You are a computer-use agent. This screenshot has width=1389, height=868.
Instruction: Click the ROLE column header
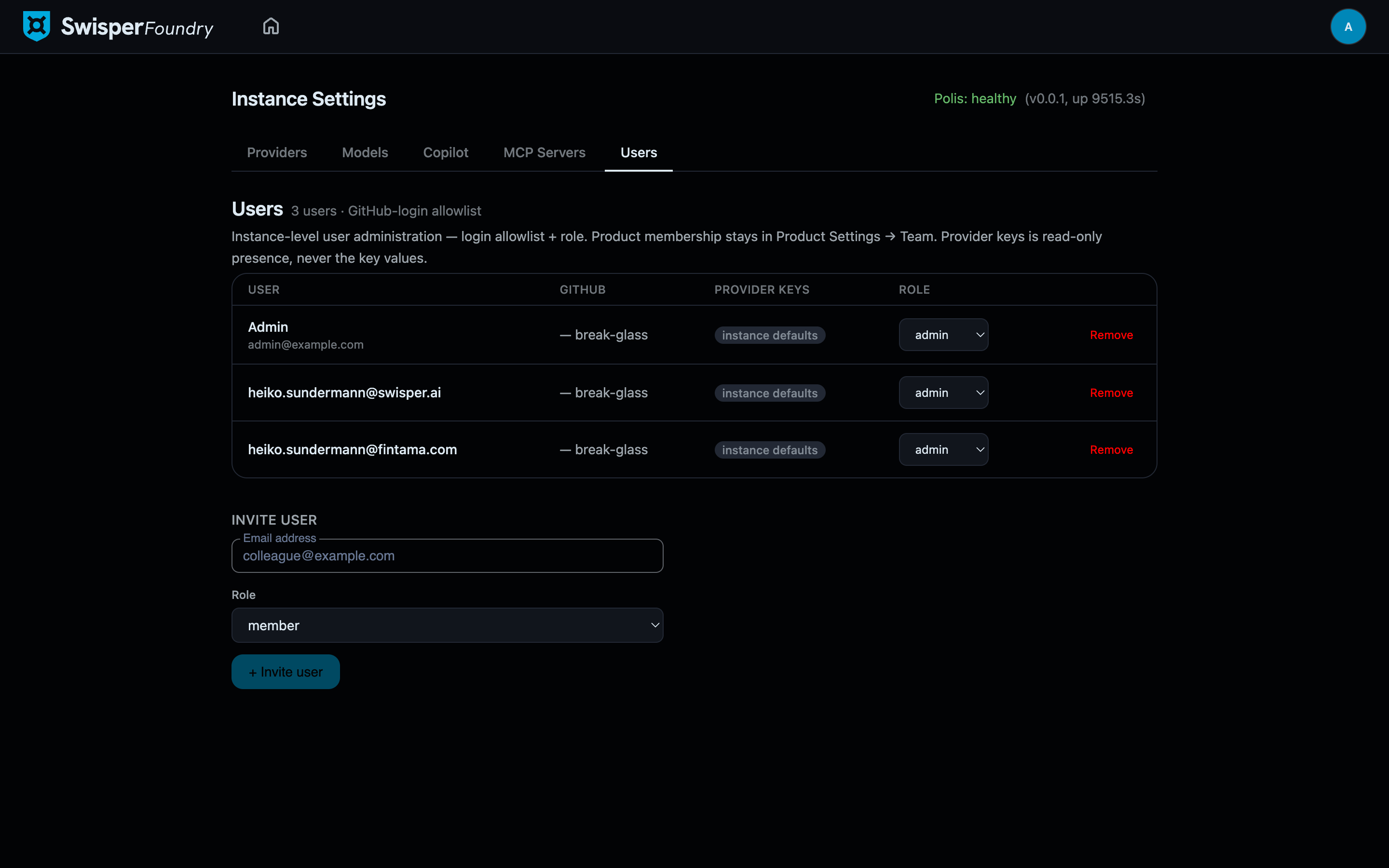(914, 290)
